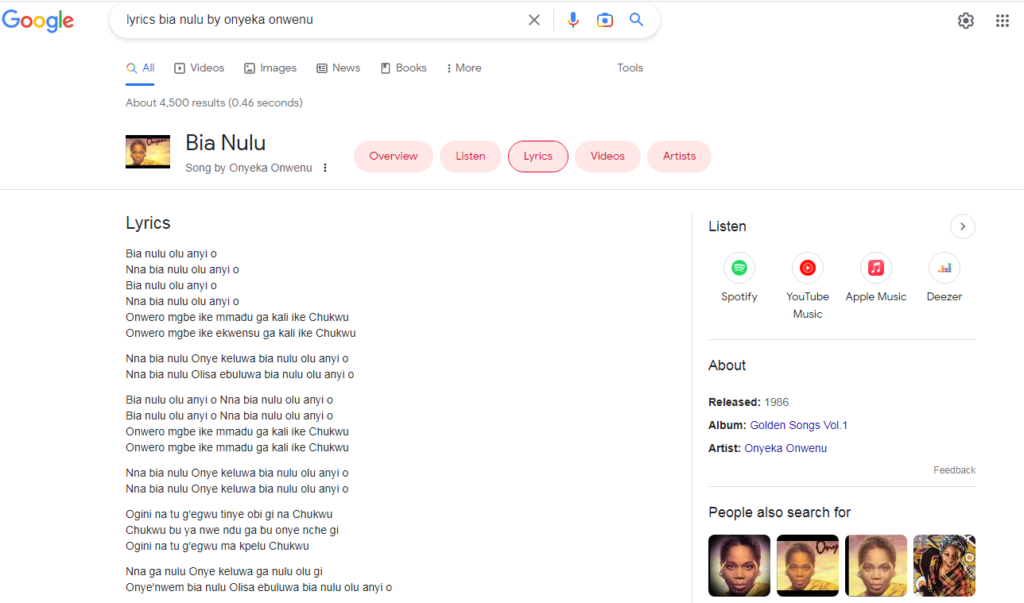Open second People also search for thumbnail
Screen dimensions: 1024x603
(807, 565)
